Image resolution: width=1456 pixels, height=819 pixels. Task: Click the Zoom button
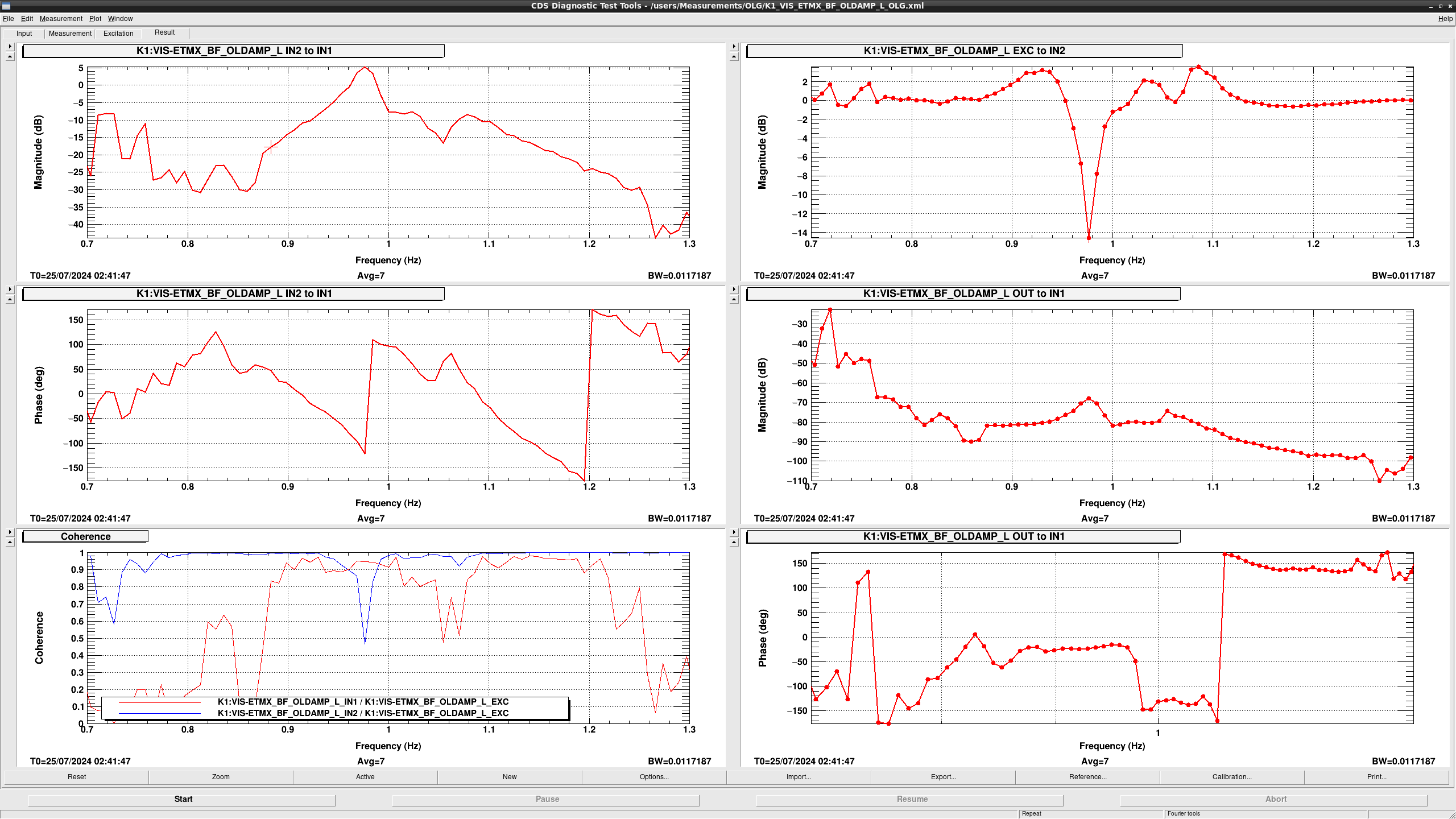click(221, 777)
